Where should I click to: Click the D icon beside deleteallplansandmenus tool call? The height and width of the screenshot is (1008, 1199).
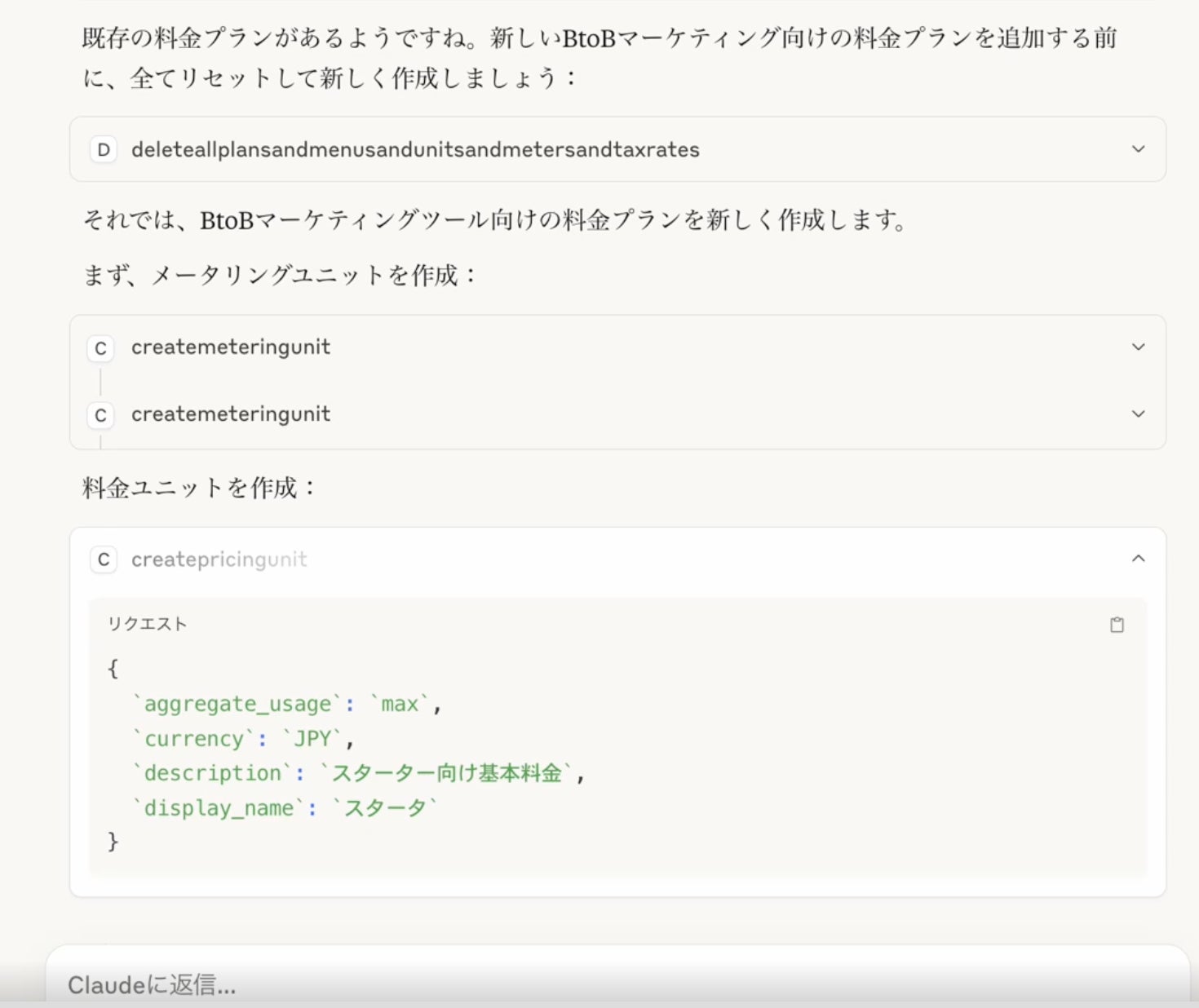104,150
